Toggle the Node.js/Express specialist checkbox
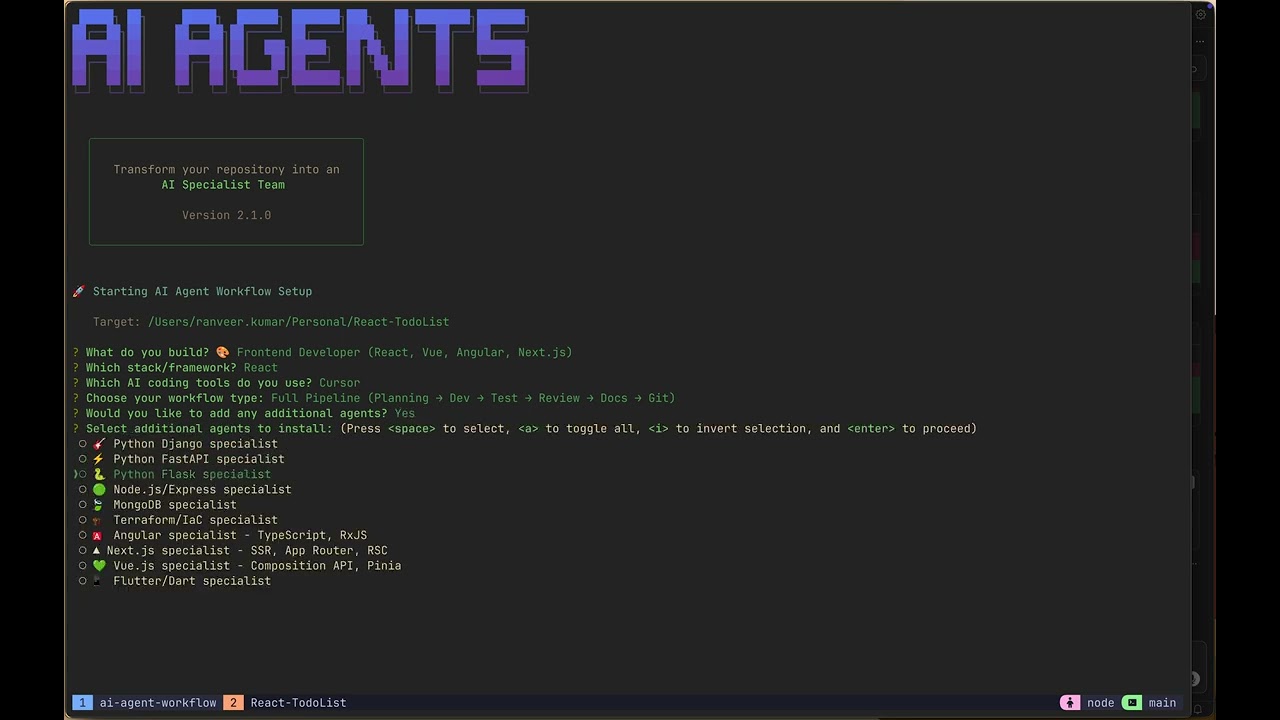The height and width of the screenshot is (720, 1280). 83,490
